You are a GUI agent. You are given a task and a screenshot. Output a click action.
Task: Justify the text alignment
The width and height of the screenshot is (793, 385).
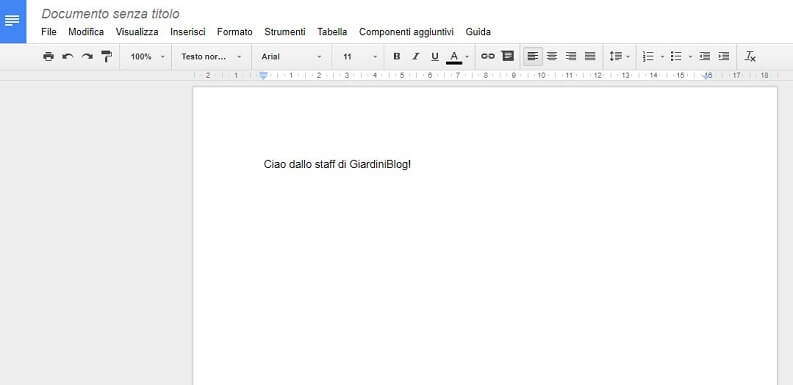pyautogui.click(x=590, y=57)
